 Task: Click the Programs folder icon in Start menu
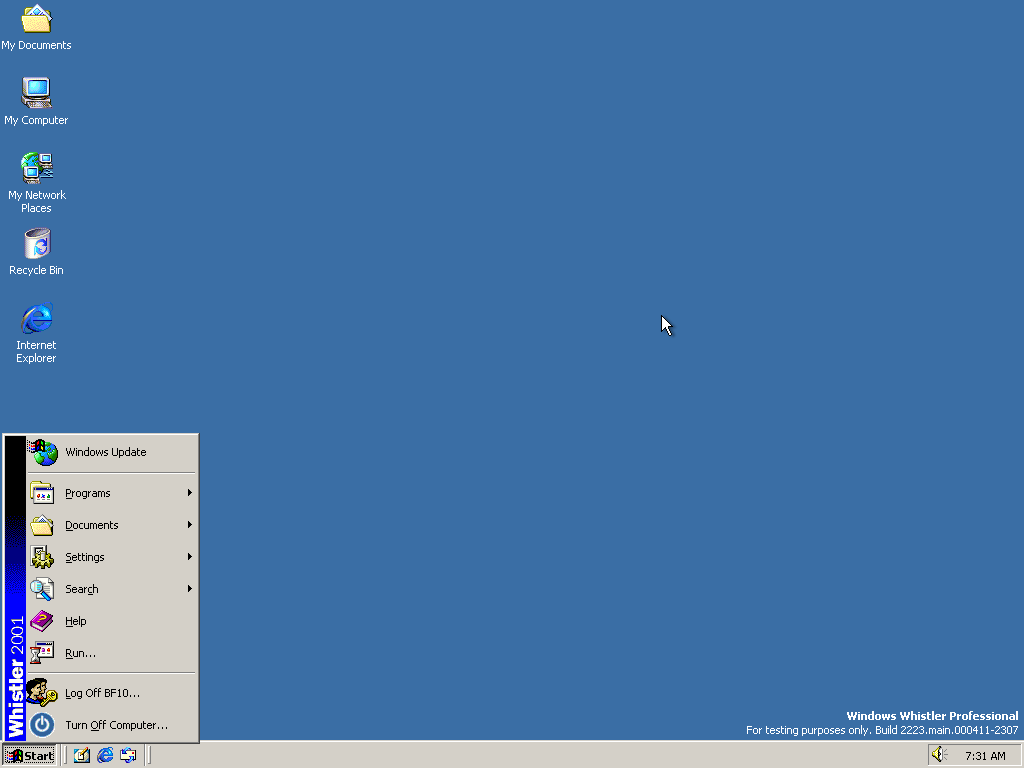click(x=42, y=493)
